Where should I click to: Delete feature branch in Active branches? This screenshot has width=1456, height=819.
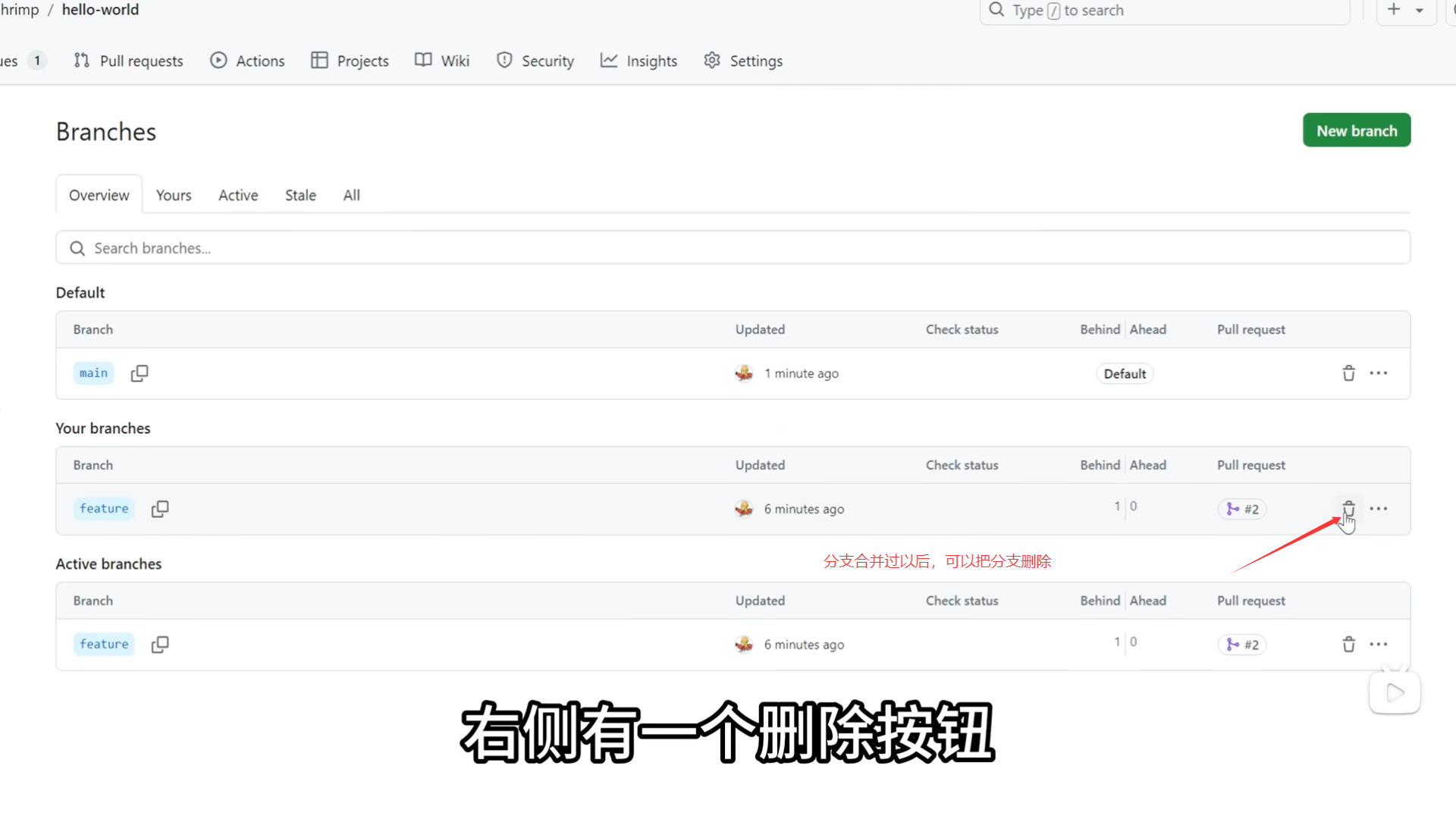click(1348, 645)
